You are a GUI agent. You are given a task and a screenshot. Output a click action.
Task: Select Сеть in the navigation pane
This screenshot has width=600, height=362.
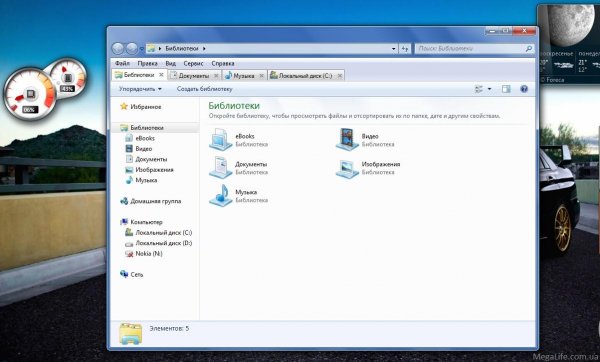pyautogui.click(x=131, y=274)
